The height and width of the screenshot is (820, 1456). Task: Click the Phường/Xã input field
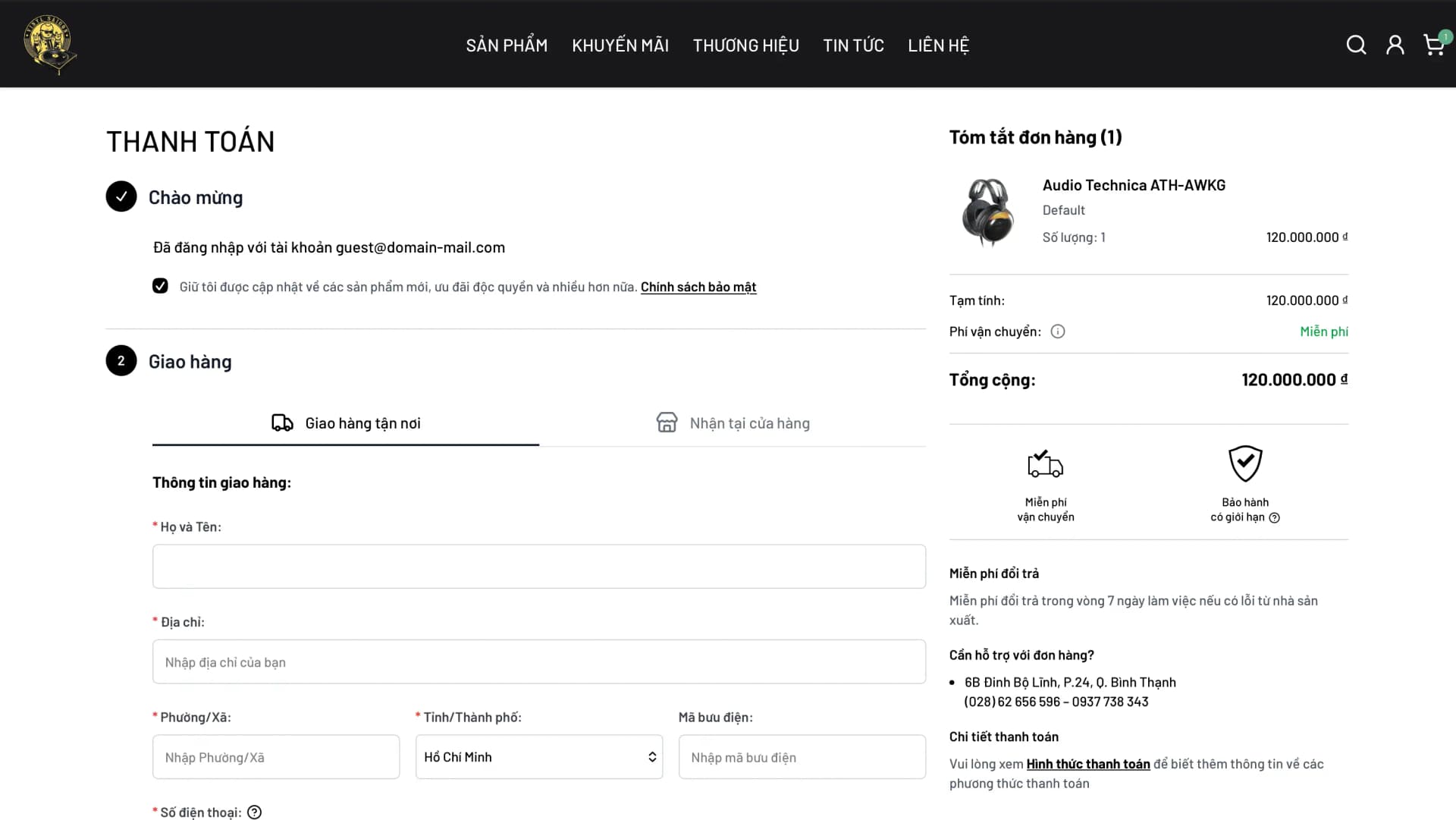click(x=276, y=757)
